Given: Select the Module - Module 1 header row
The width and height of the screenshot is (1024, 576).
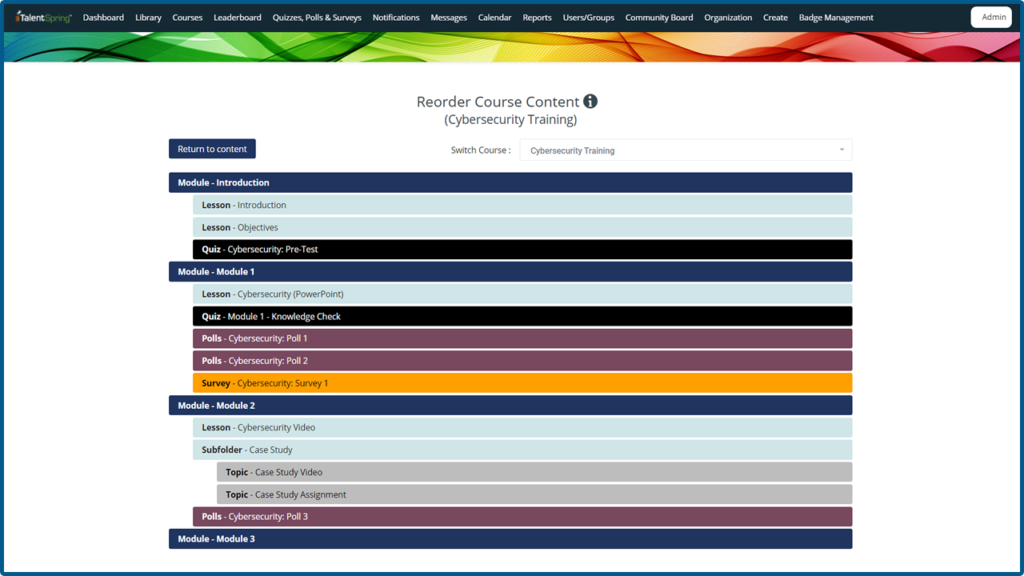Looking at the screenshot, I should [x=510, y=272].
